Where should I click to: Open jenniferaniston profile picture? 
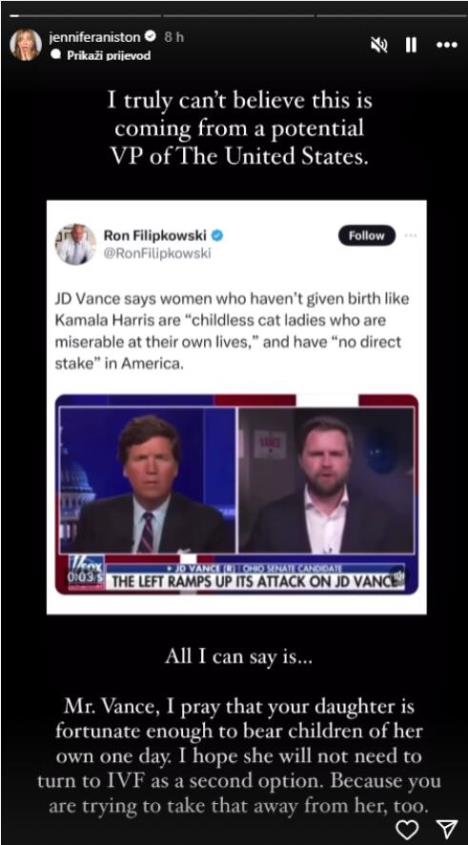[25, 45]
